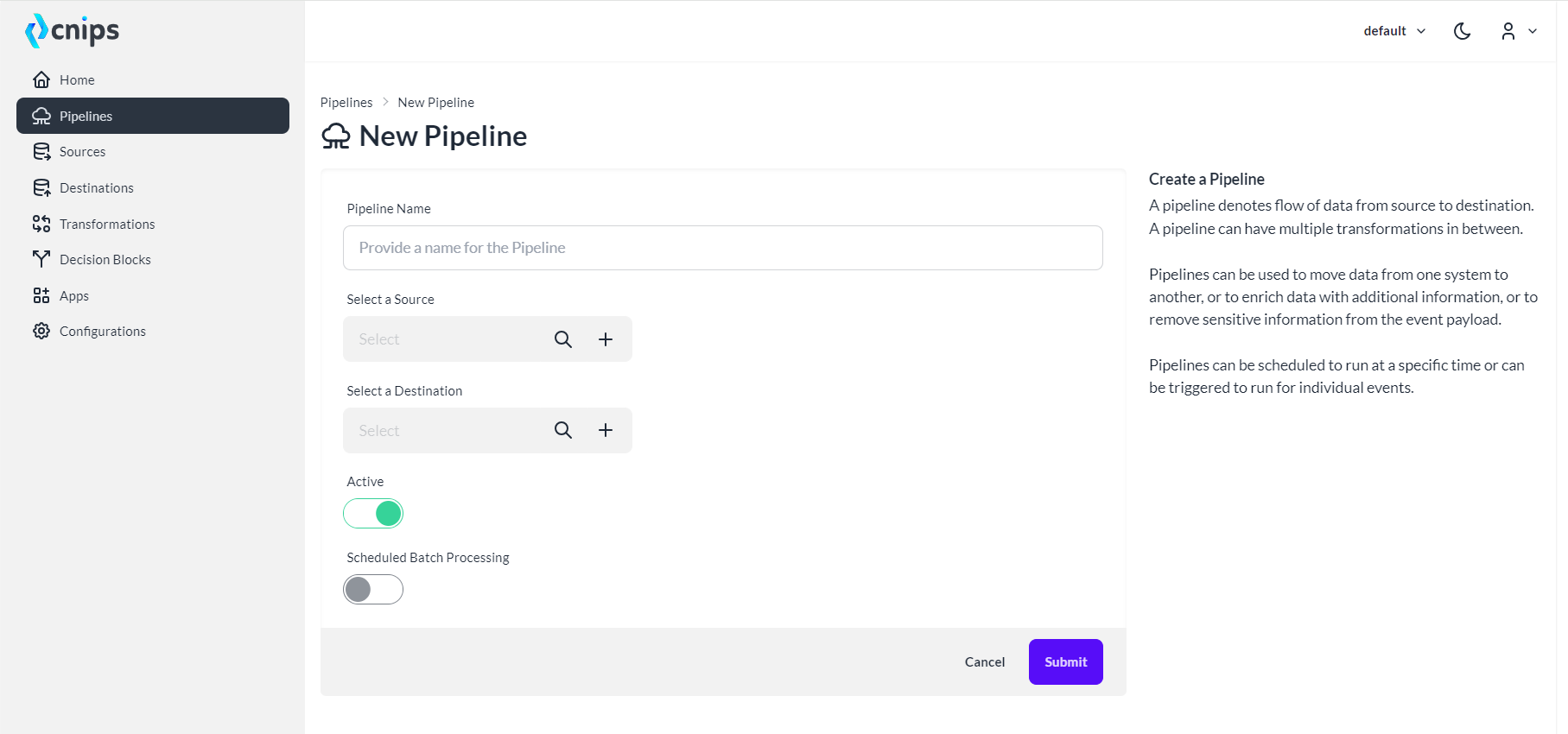Open the default workspace dropdown

(x=1394, y=31)
